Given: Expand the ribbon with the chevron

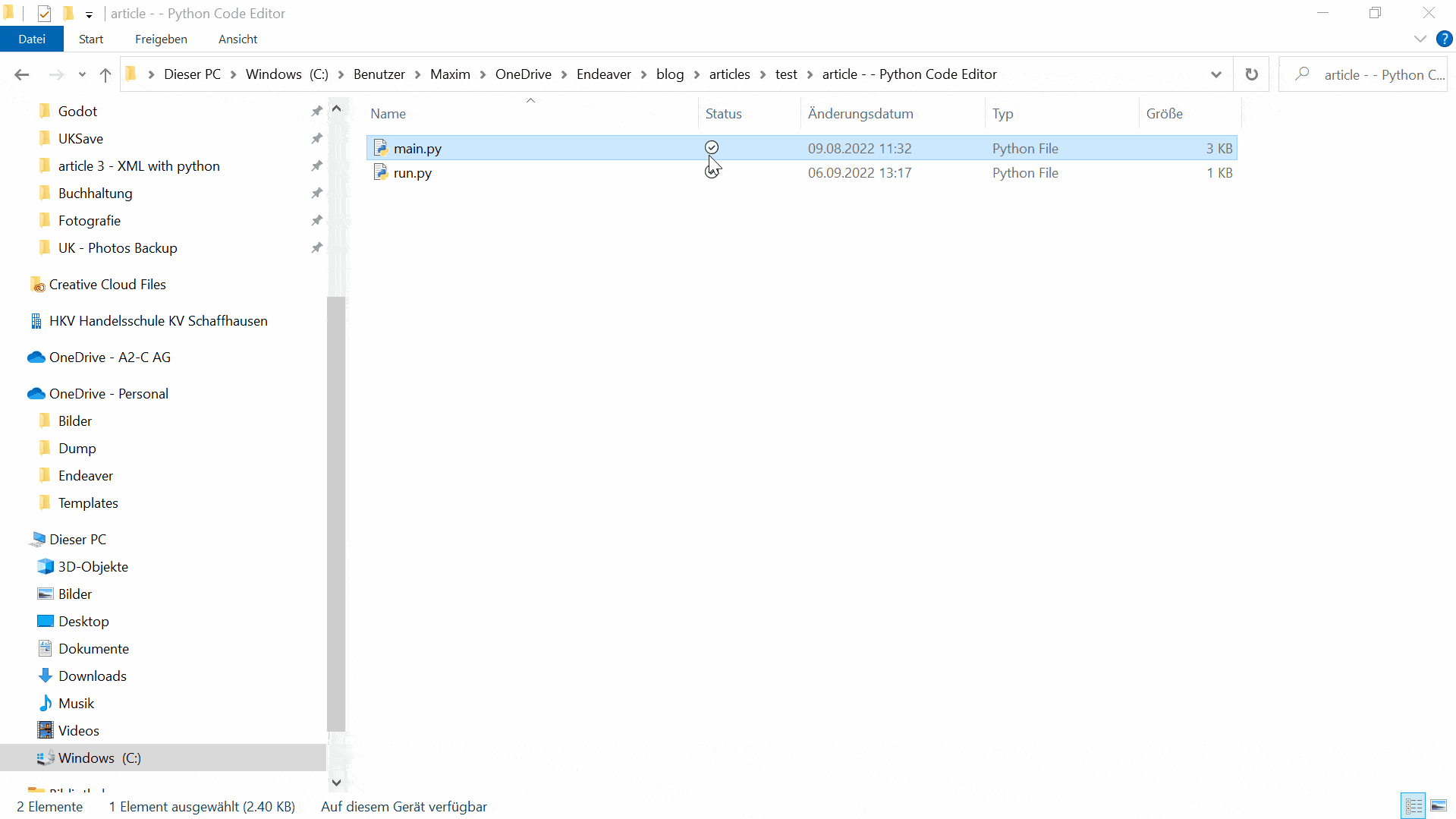Looking at the screenshot, I should point(1420,39).
